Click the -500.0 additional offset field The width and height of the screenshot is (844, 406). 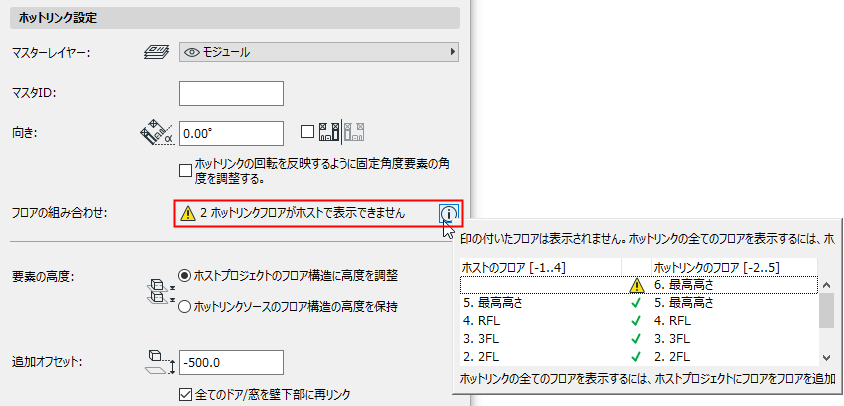click(231, 362)
